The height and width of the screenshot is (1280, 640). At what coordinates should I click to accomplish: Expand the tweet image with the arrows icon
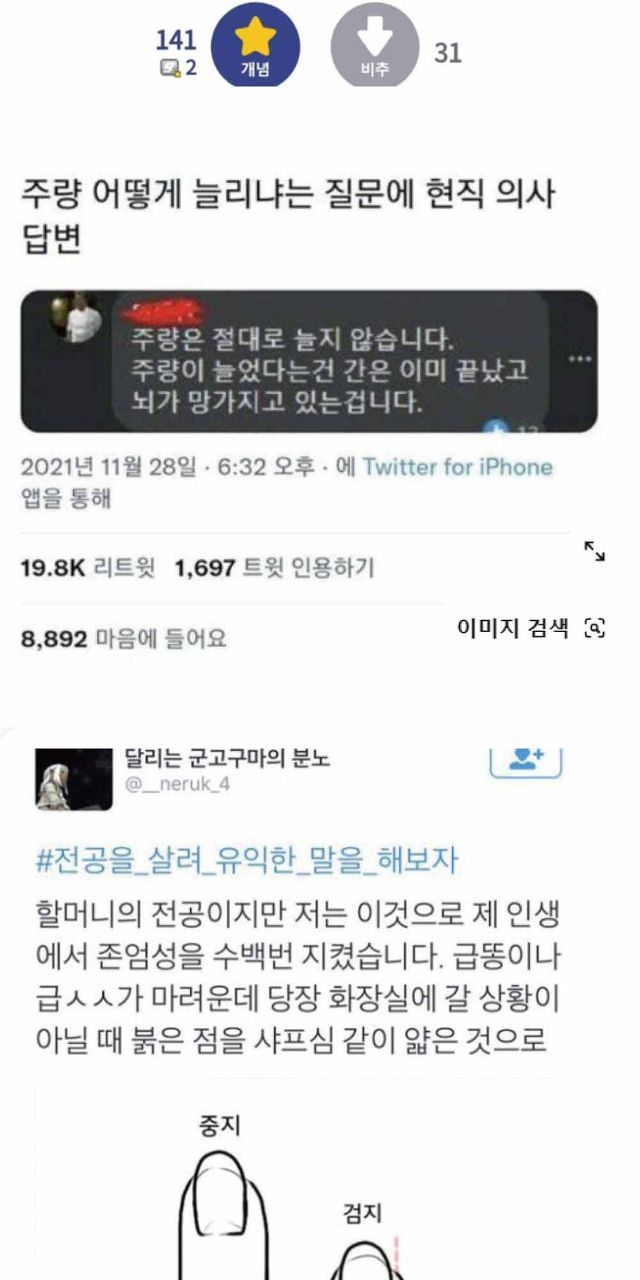594,551
